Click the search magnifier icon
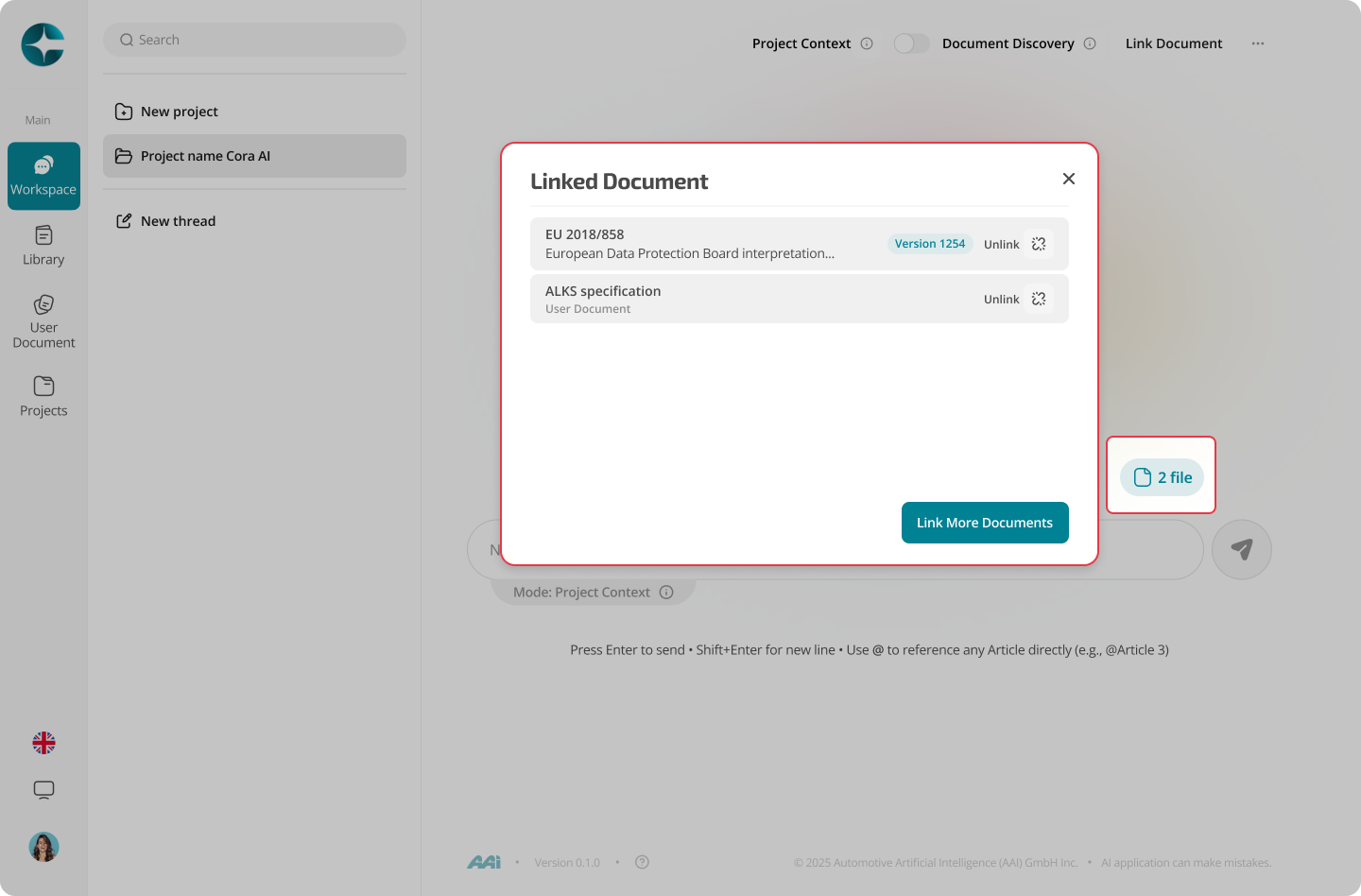The image size is (1361, 896). coord(127,40)
